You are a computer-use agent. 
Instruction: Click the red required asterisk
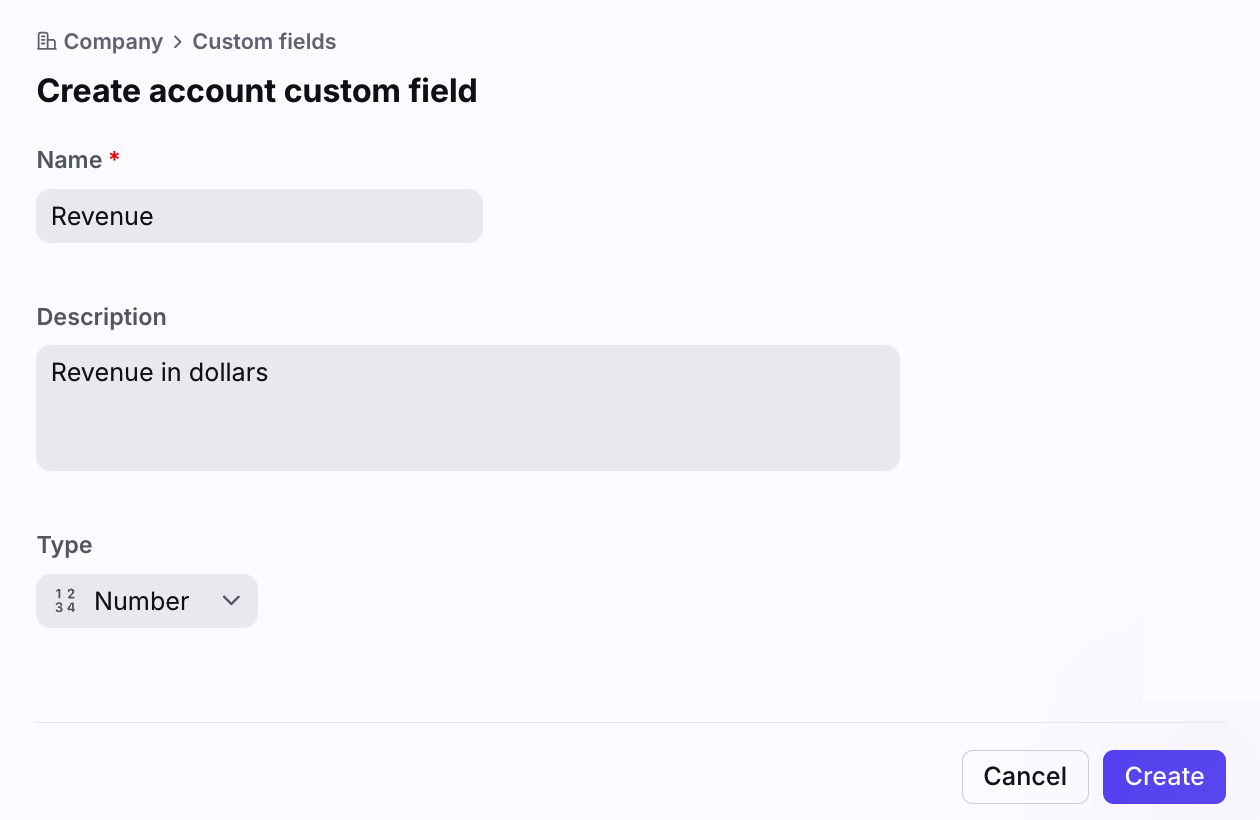point(114,159)
